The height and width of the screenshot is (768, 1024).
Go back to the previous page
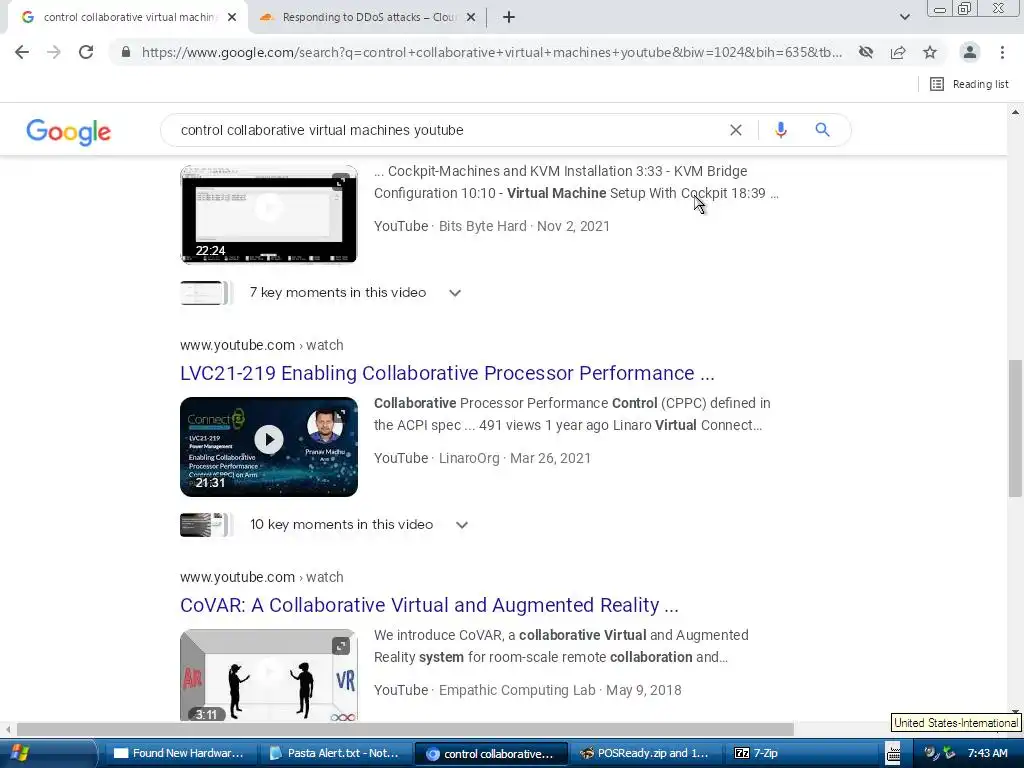[22, 52]
